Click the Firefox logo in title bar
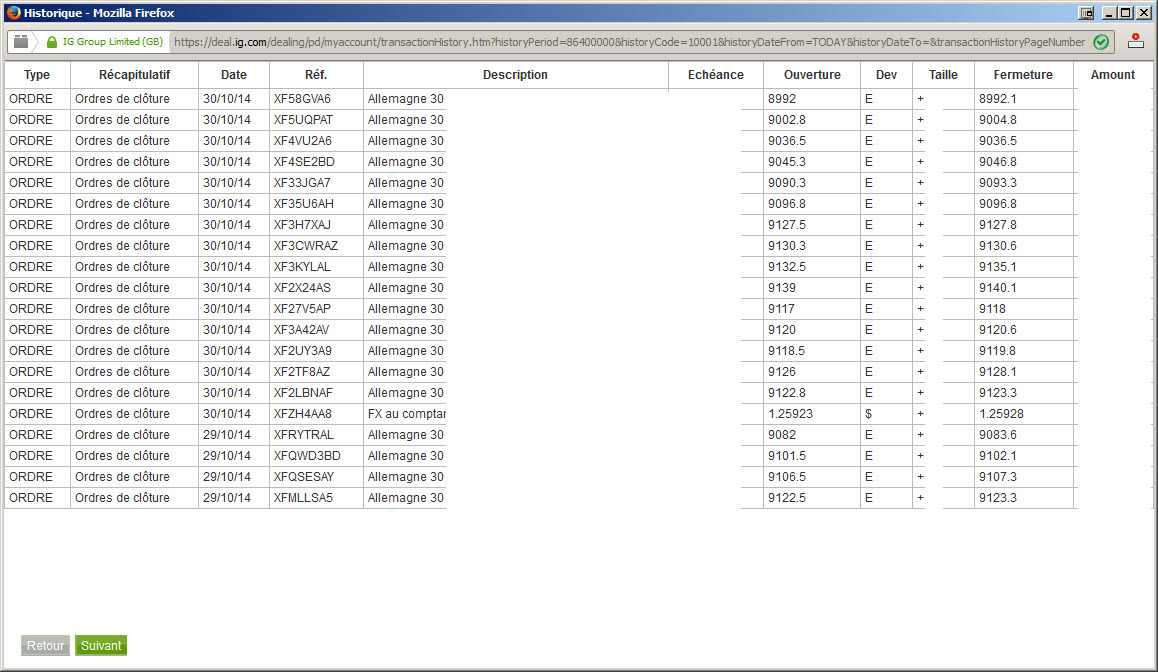1158x672 pixels. (x=13, y=13)
